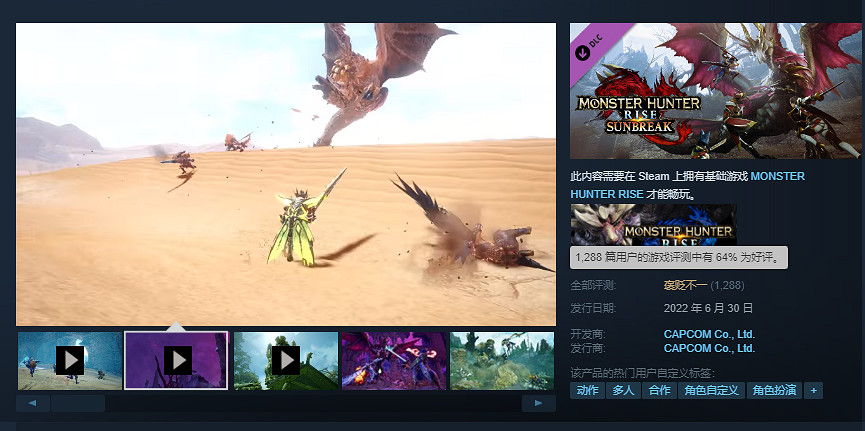Click the 发行日期 label
The image size is (865, 431).
click(594, 308)
